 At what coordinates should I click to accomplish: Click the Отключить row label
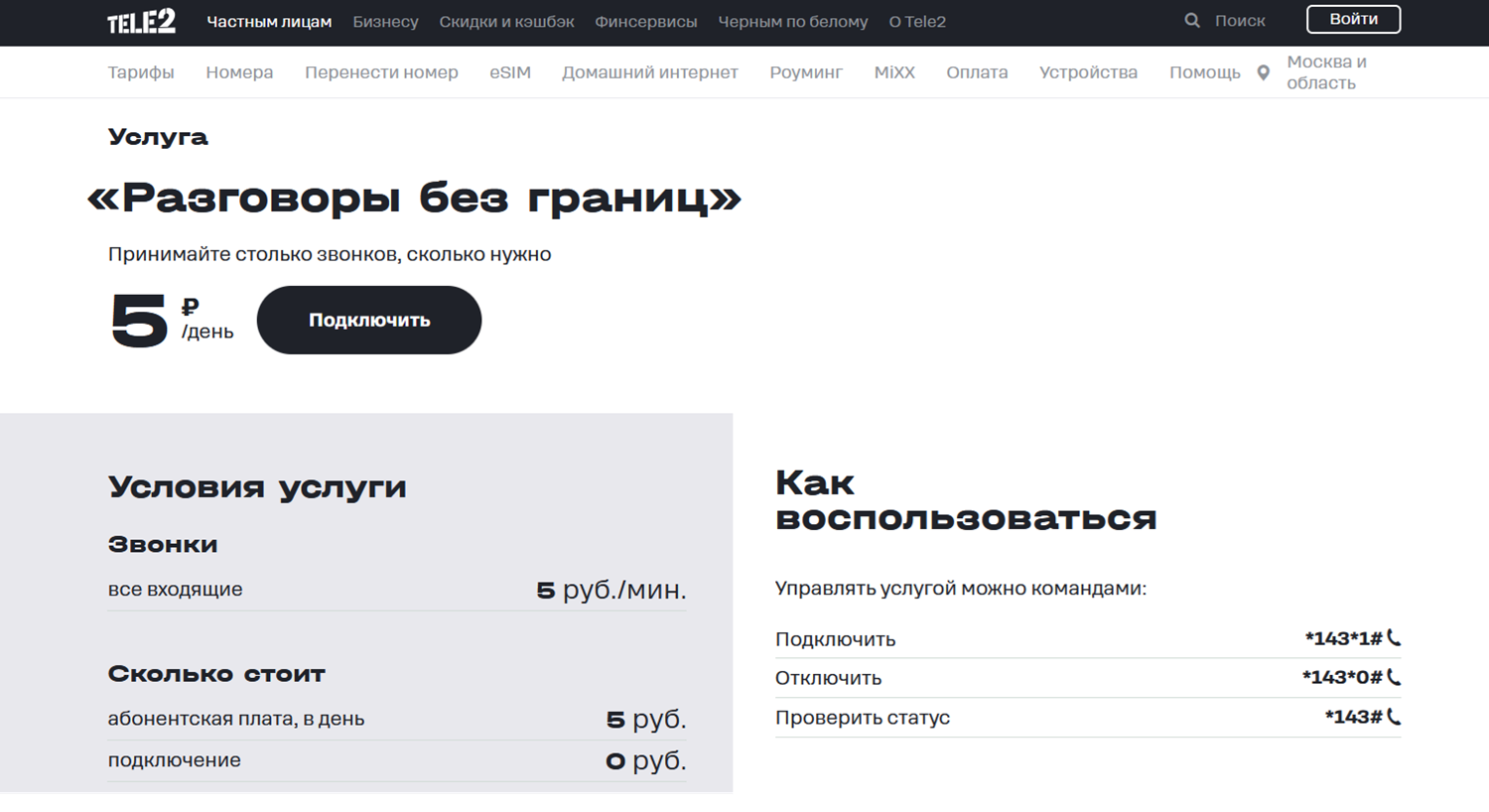point(828,678)
